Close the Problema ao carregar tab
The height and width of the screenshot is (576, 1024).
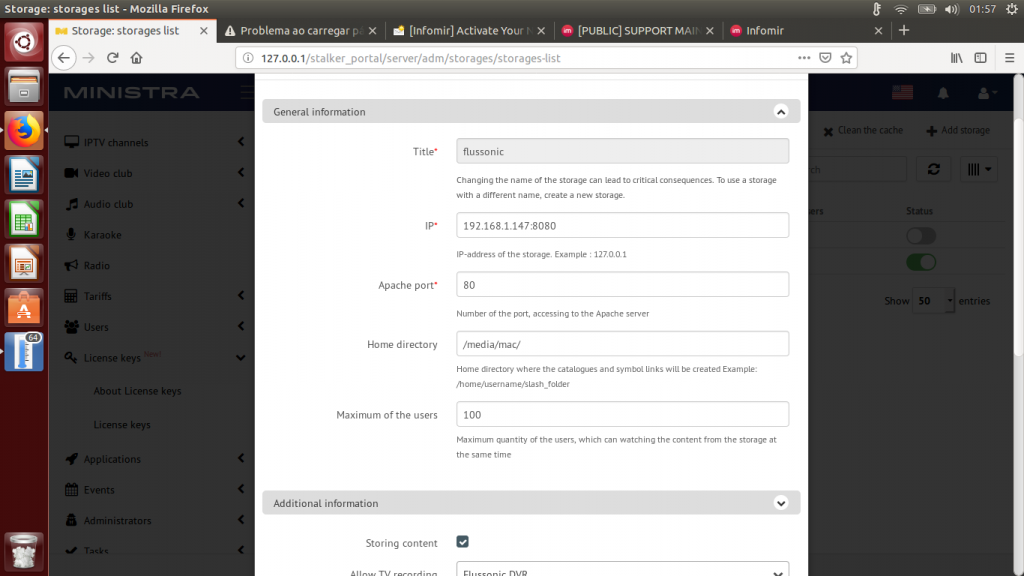click(372, 31)
